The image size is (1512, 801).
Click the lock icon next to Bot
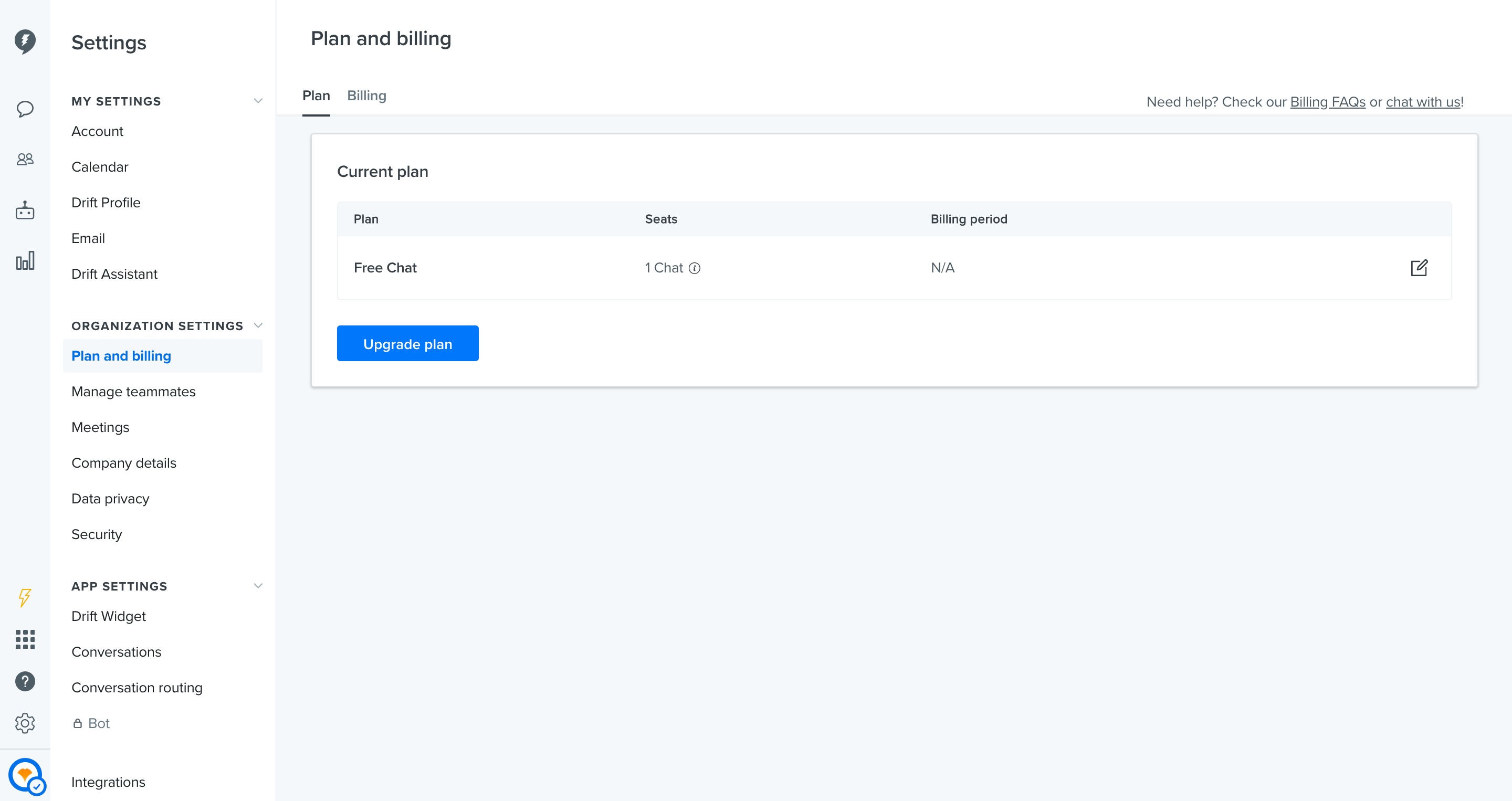point(77,723)
